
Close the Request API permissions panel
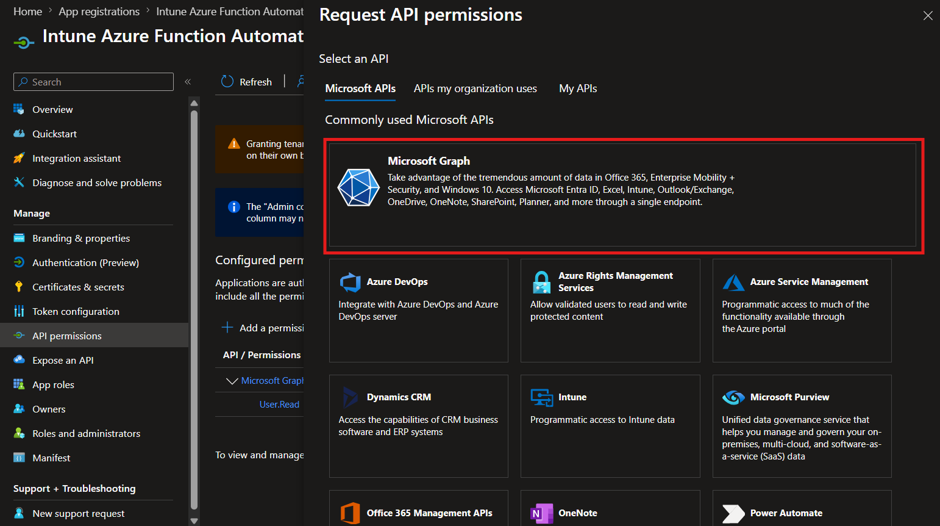(927, 16)
